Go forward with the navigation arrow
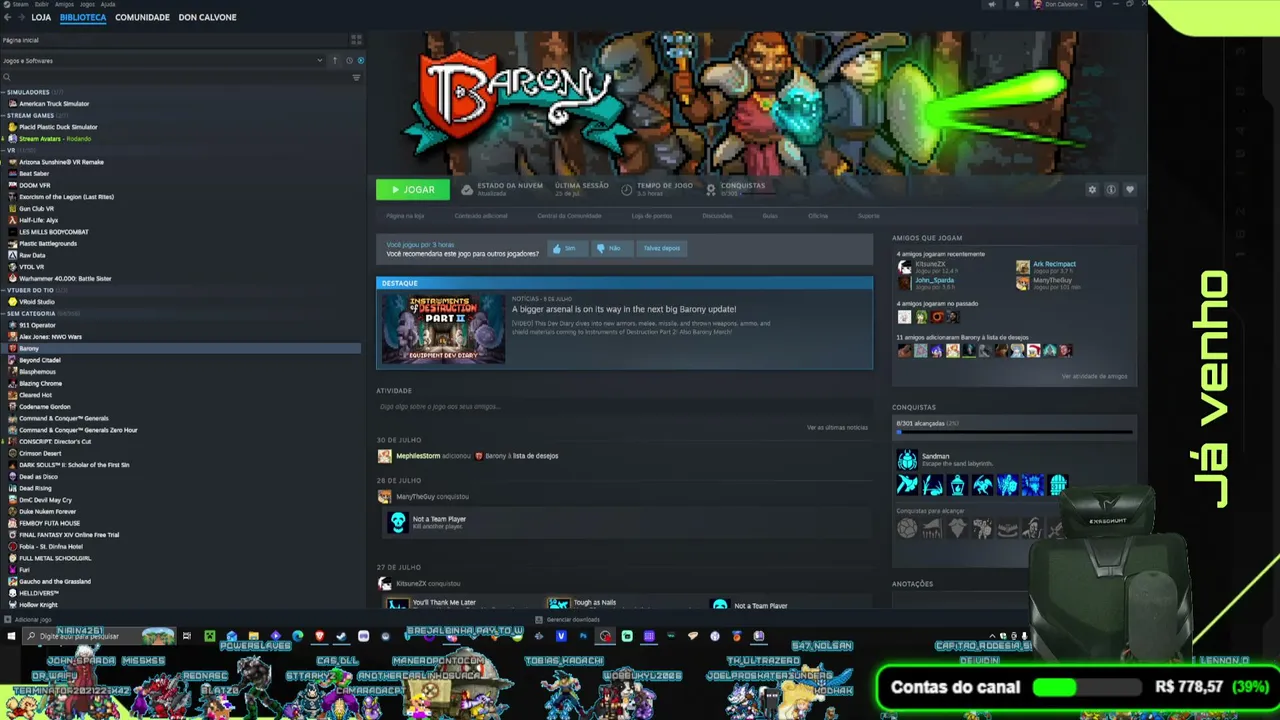Screen dimensions: 1280x720 (x=20, y=17)
